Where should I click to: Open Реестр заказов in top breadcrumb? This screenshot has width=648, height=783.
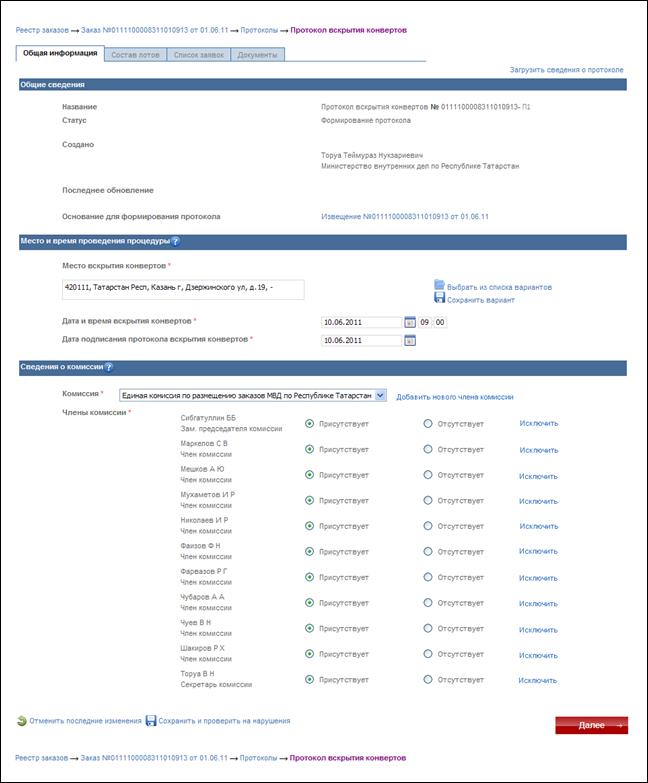[42, 30]
